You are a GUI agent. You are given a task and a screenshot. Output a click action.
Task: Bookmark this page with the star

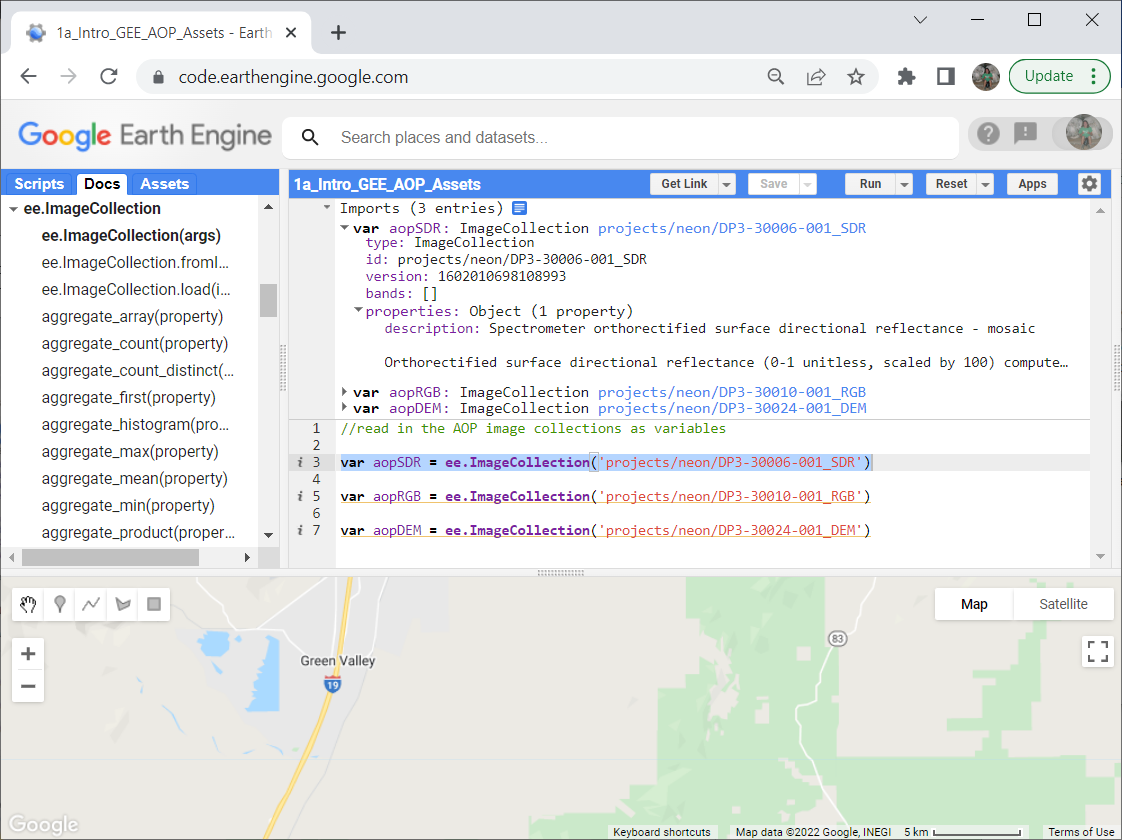pos(856,77)
